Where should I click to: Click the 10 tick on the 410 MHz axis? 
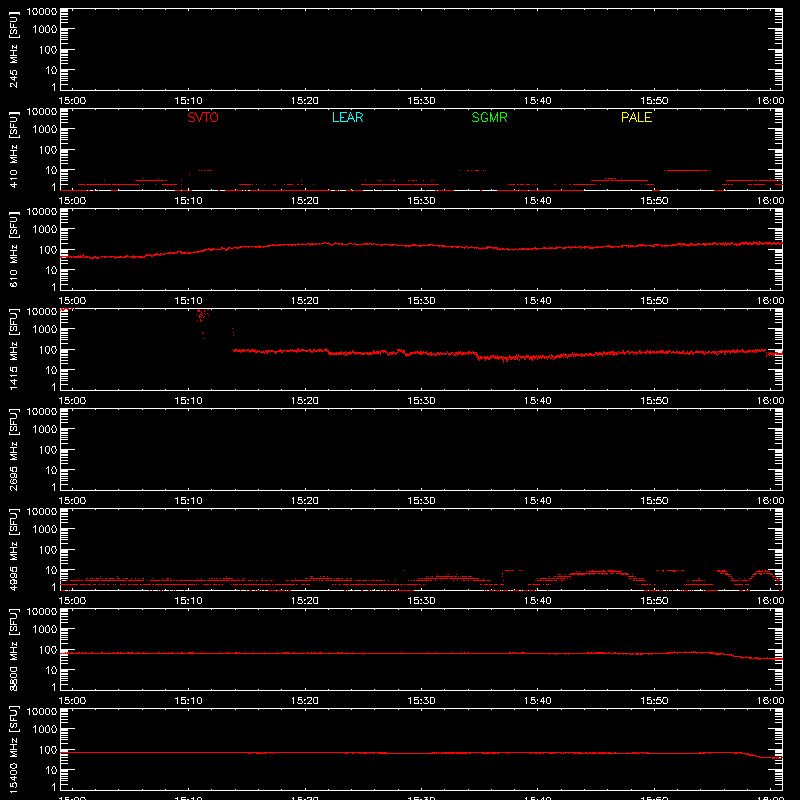click(x=51, y=170)
